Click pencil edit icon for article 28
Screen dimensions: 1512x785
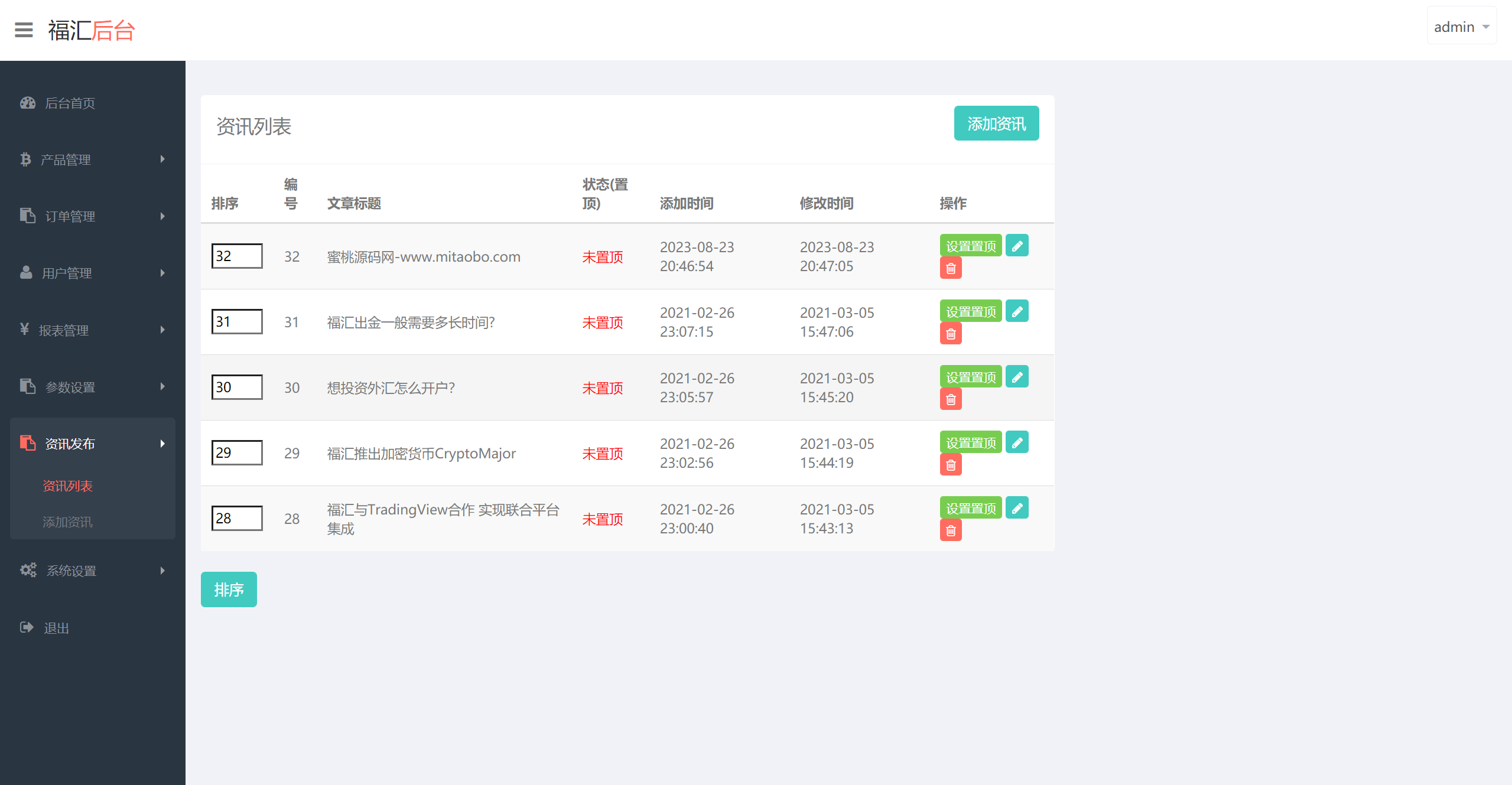coord(1016,508)
